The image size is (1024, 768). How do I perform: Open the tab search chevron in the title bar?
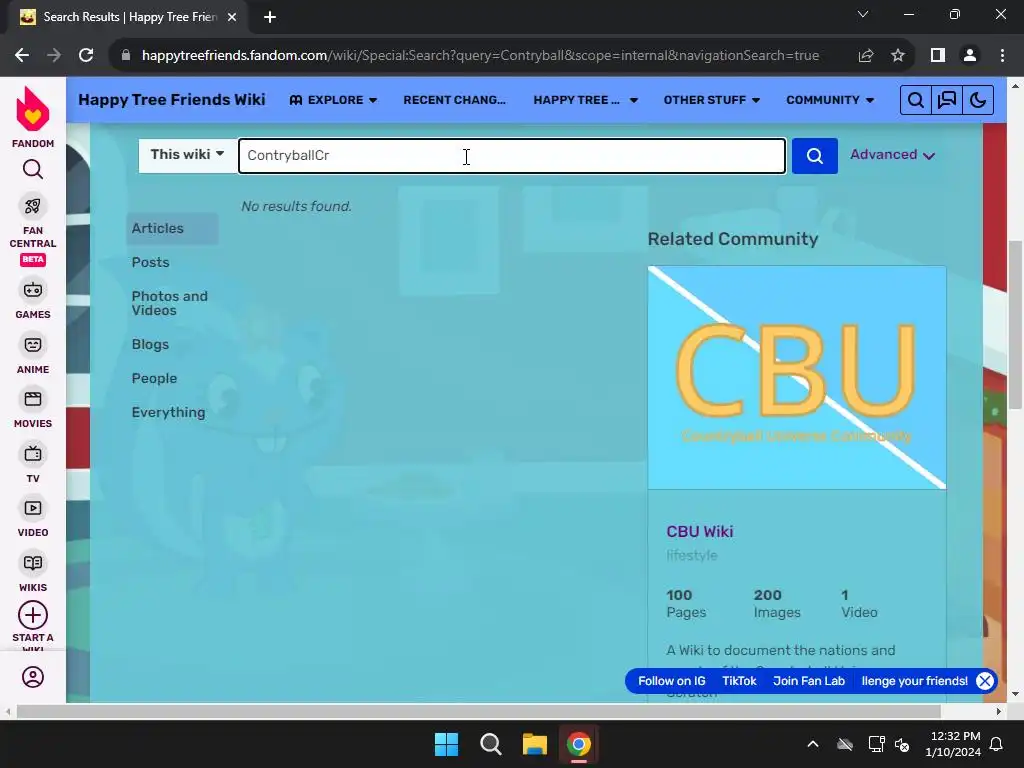click(x=863, y=14)
